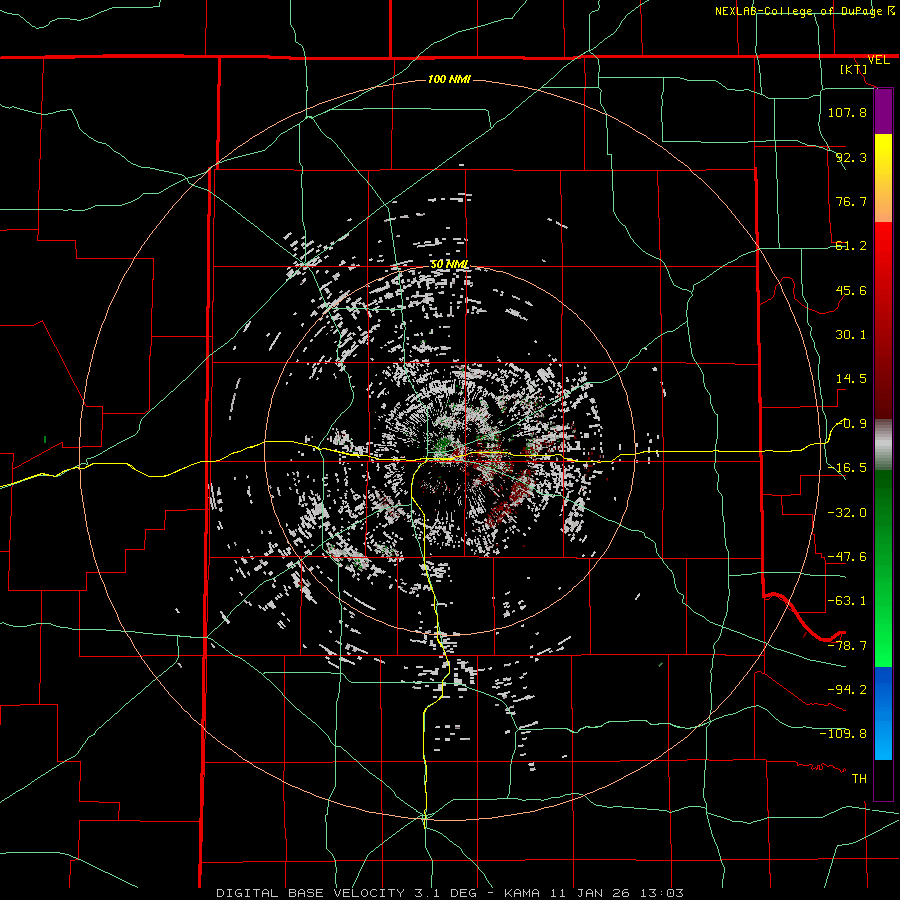
Task: Click the -78.7 velocity legend value
Action: point(847,646)
